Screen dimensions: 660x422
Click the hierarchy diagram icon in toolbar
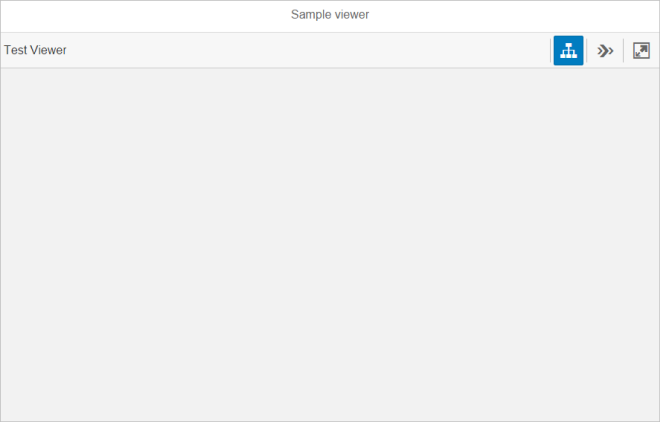coord(568,50)
